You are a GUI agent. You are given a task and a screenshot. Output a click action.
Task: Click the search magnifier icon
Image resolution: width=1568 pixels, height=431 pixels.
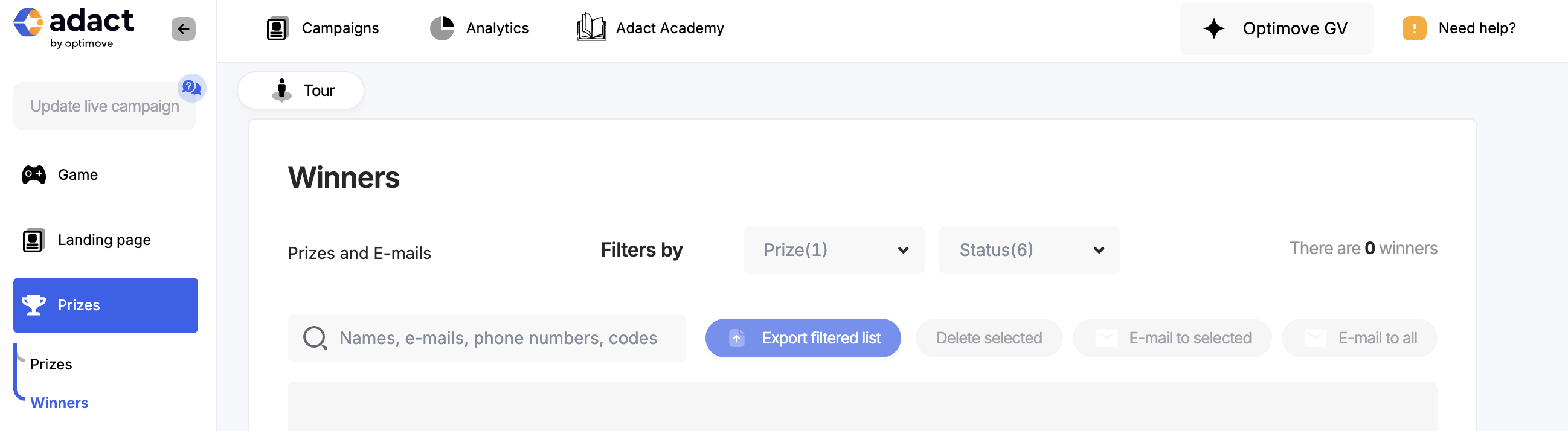[315, 338]
